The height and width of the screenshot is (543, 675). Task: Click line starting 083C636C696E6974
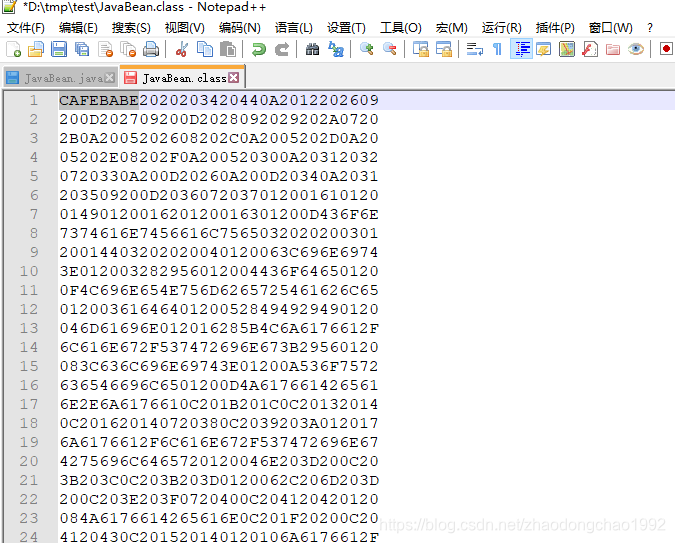pos(219,366)
